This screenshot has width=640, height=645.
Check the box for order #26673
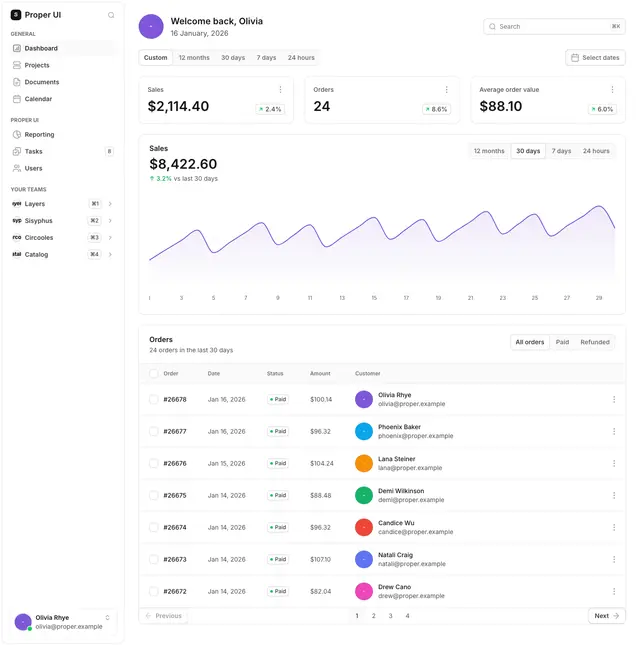153,559
